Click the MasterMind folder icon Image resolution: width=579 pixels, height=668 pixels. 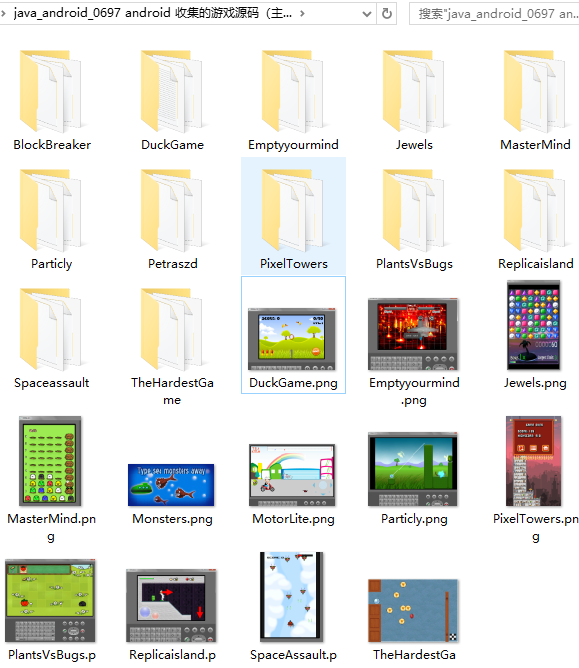(x=535, y=91)
